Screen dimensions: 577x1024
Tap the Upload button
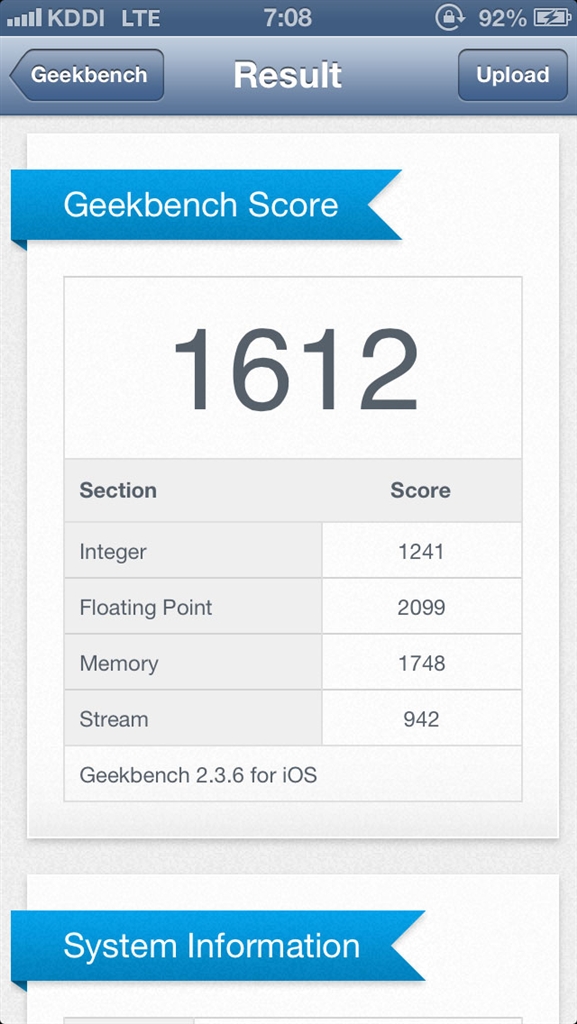512,75
